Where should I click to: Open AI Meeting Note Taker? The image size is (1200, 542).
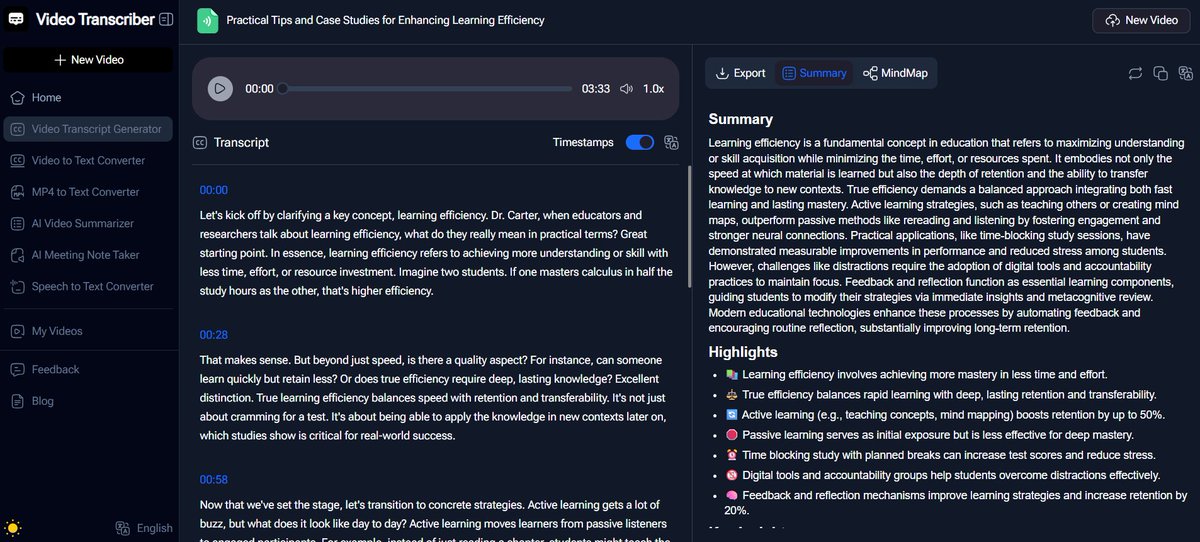pyautogui.click(x=88, y=255)
